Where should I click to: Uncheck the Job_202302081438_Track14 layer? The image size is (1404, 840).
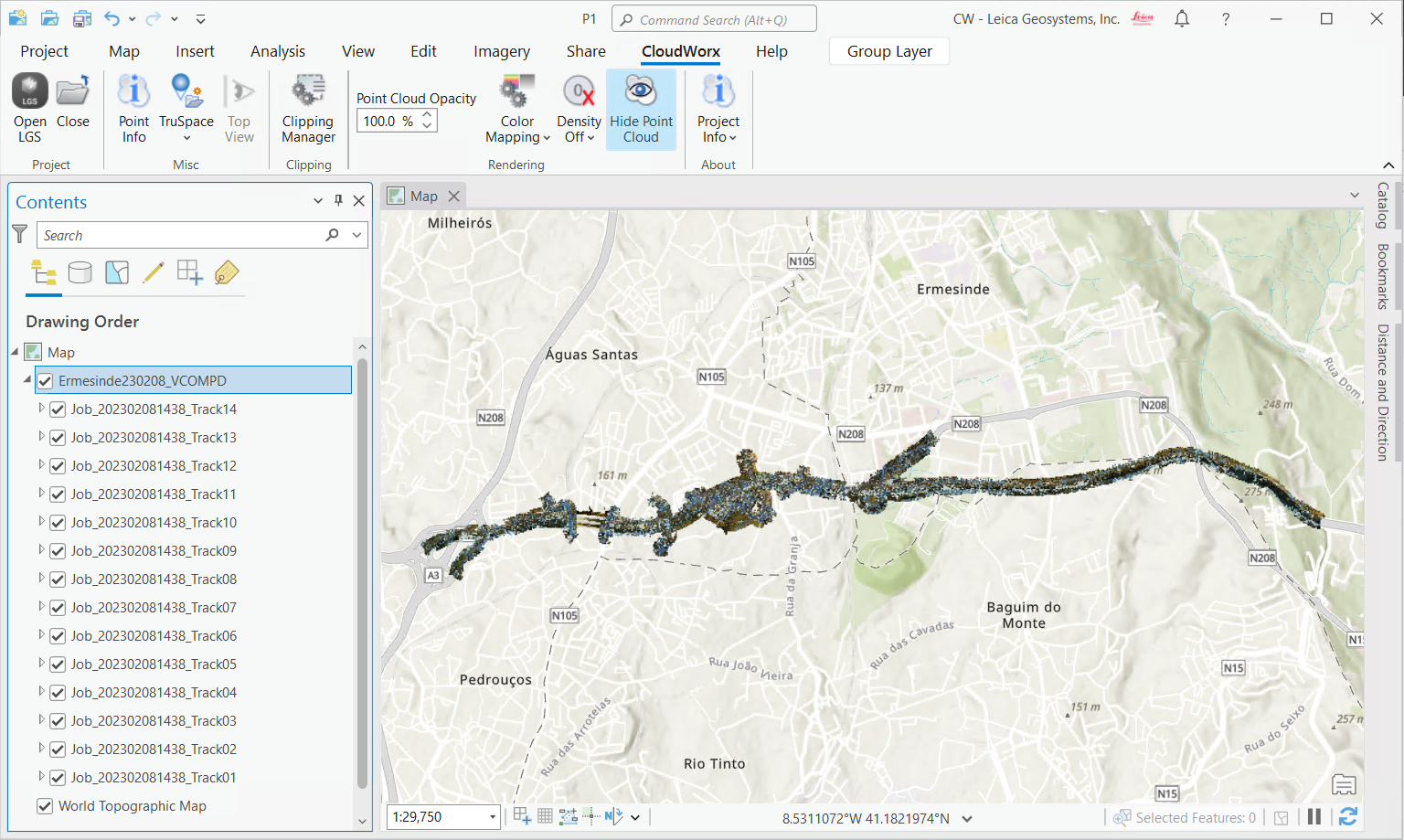(x=58, y=409)
